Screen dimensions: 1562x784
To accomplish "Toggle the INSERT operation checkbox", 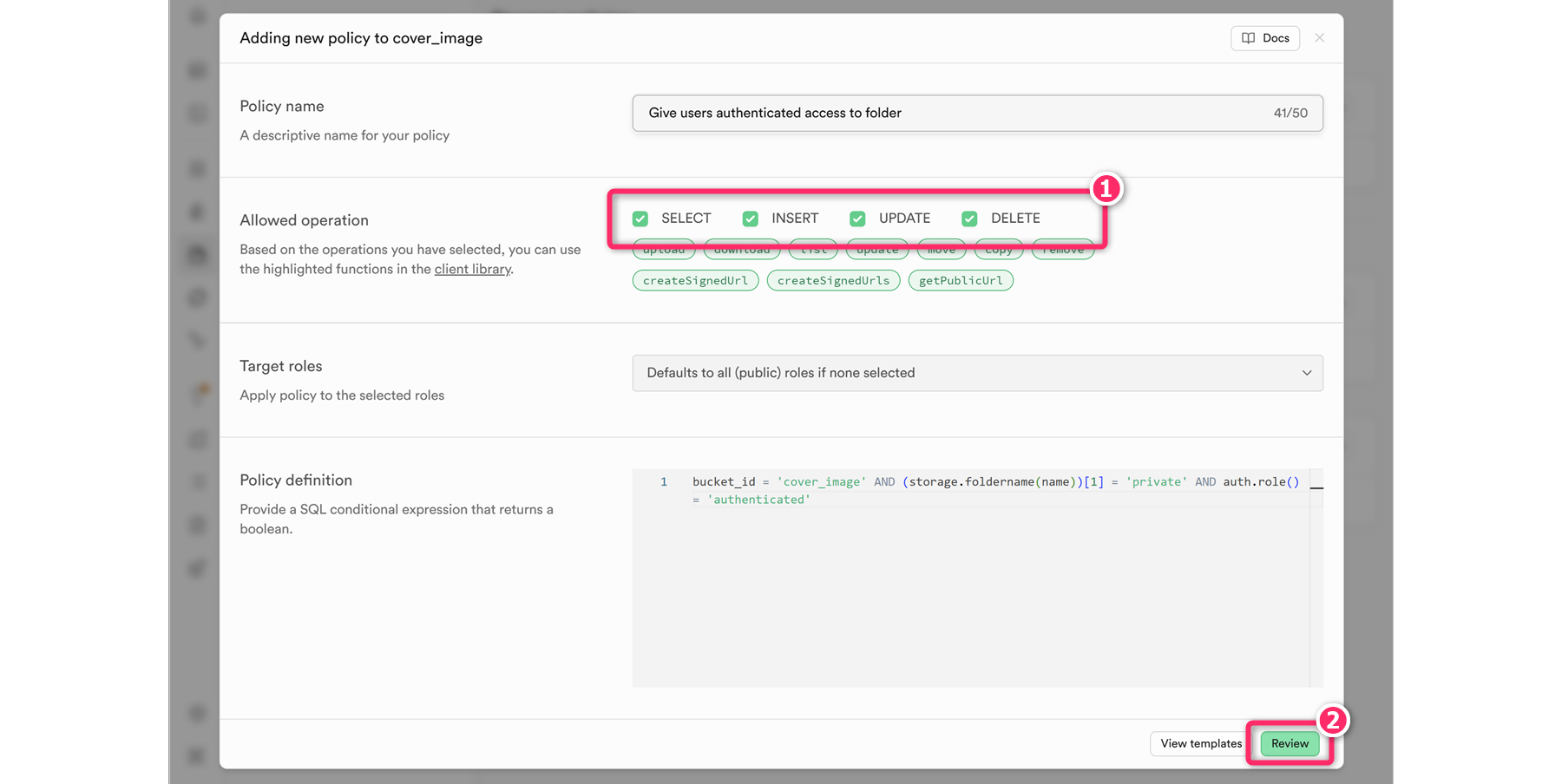I will pyautogui.click(x=751, y=219).
